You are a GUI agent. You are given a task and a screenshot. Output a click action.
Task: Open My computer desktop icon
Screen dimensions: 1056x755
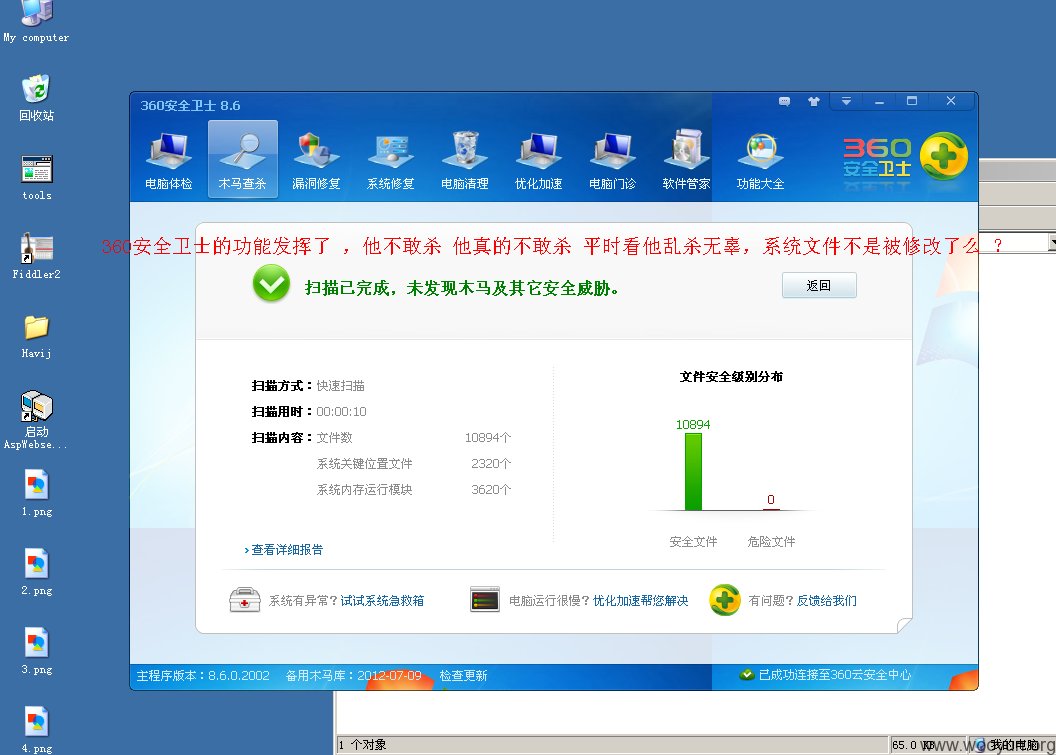tap(36, 22)
